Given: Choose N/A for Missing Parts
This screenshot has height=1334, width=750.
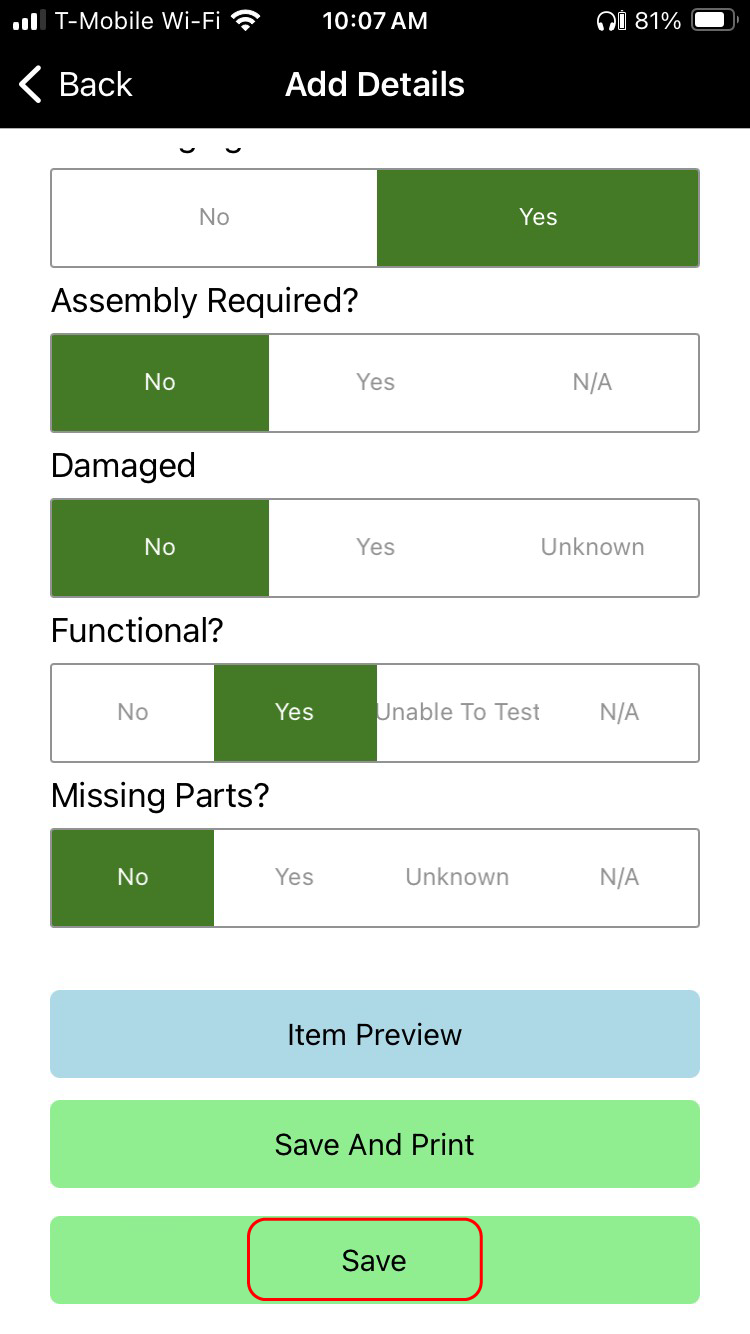Looking at the screenshot, I should [619, 877].
